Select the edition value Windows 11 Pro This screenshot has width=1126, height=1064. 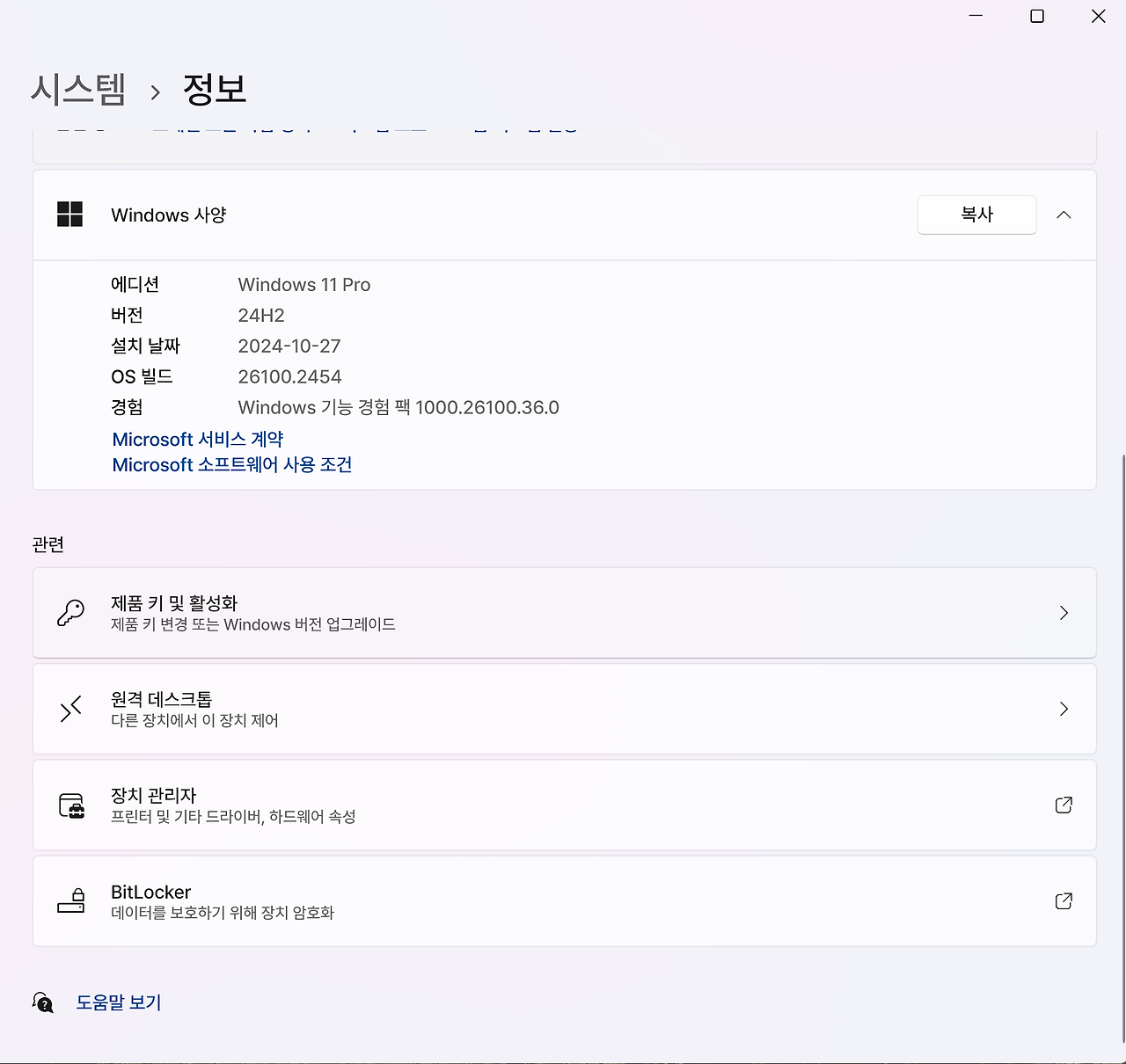pos(304,285)
